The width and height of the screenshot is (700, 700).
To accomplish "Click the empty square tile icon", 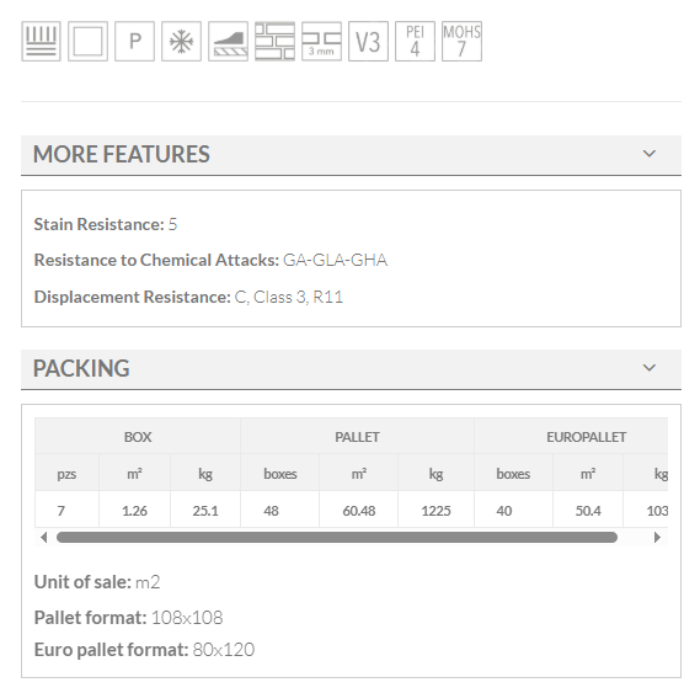I will [88, 42].
